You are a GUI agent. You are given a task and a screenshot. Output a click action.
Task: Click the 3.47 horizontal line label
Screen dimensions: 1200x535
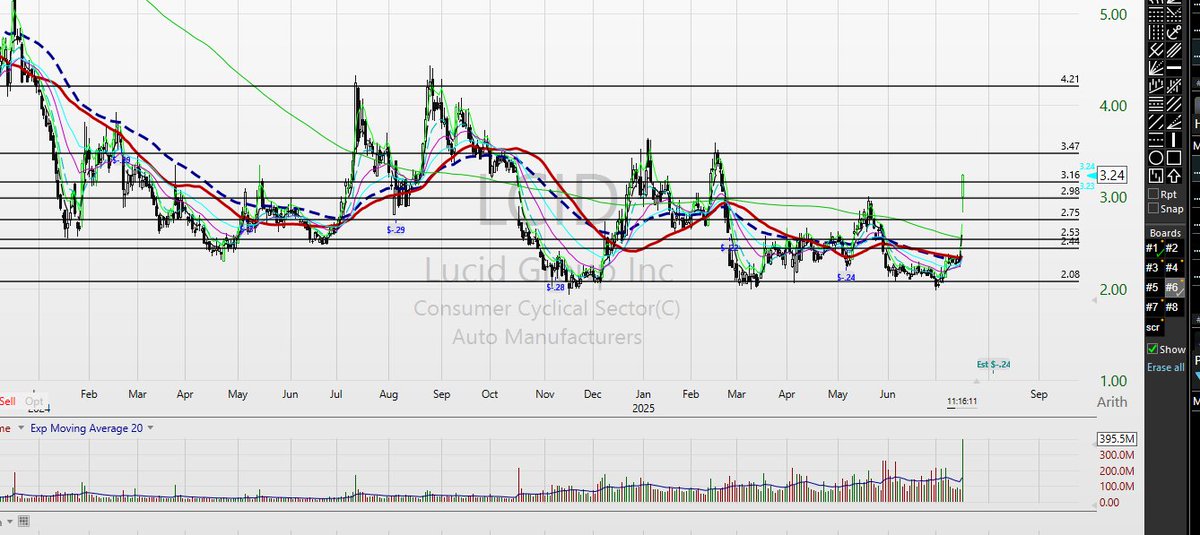point(1069,146)
